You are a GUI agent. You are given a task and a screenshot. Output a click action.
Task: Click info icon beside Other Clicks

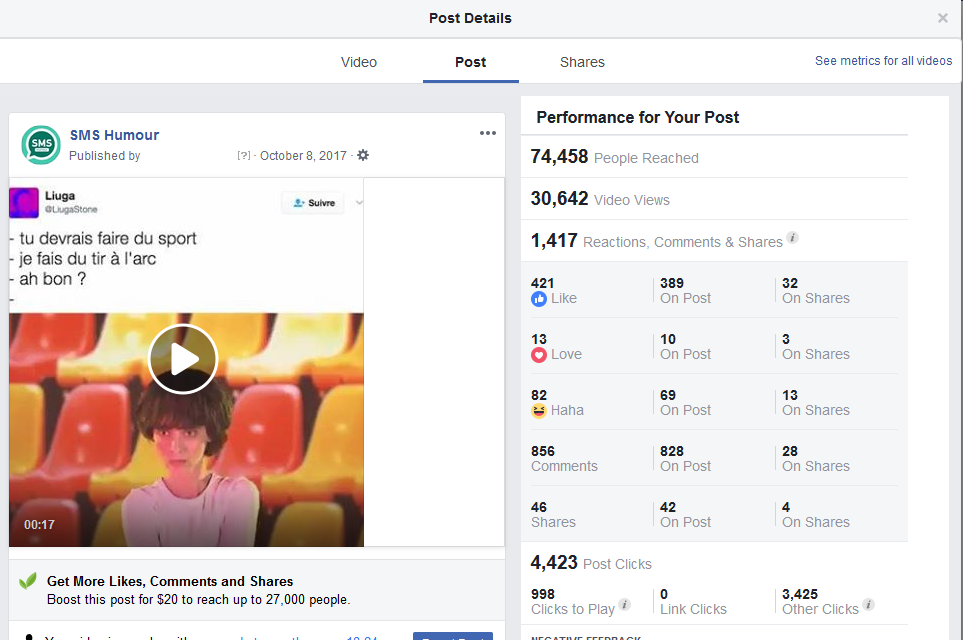[x=868, y=605]
